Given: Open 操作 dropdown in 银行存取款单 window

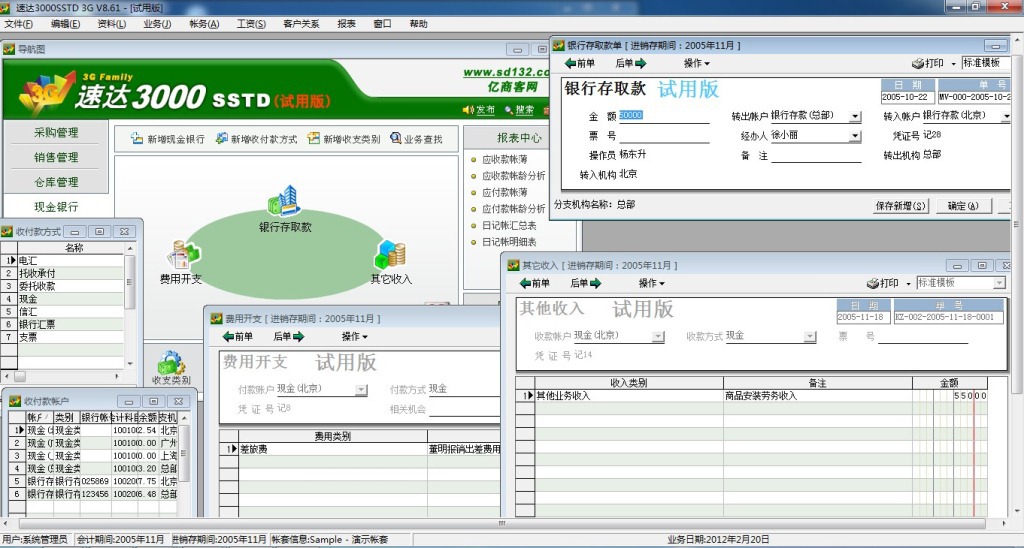Looking at the screenshot, I should point(696,63).
